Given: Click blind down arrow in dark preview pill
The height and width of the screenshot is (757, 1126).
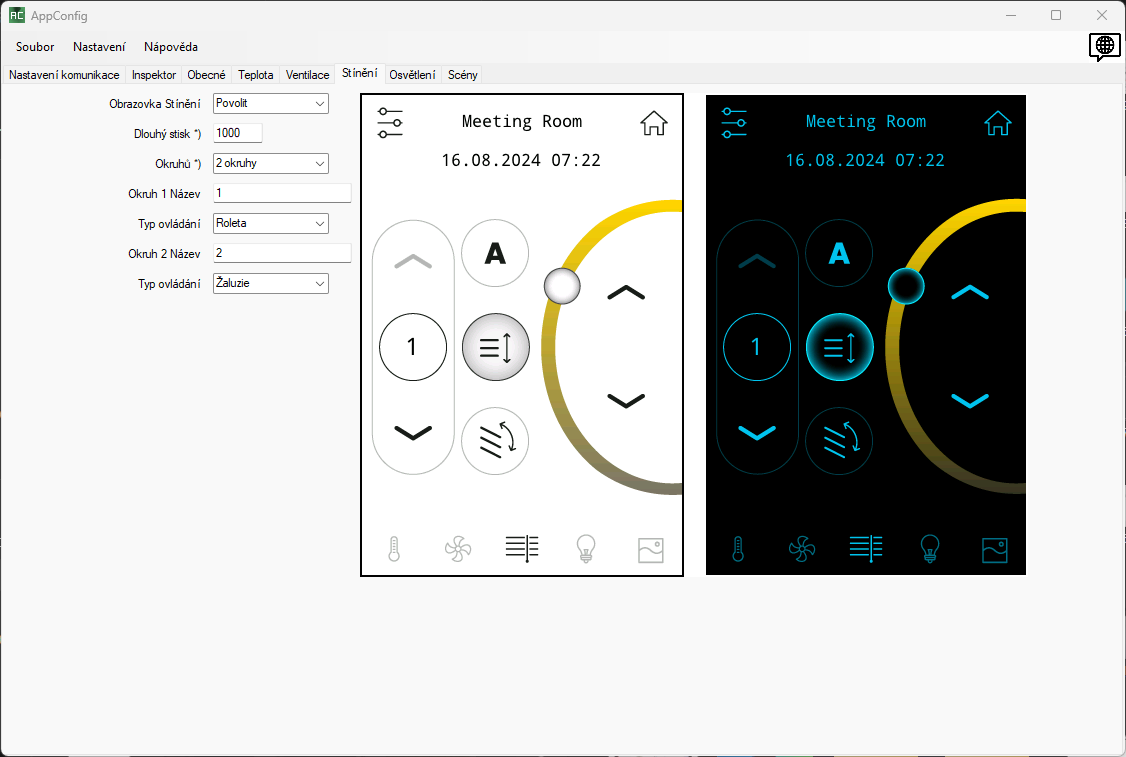Looking at the screenshot, I should tap(757, 432).
